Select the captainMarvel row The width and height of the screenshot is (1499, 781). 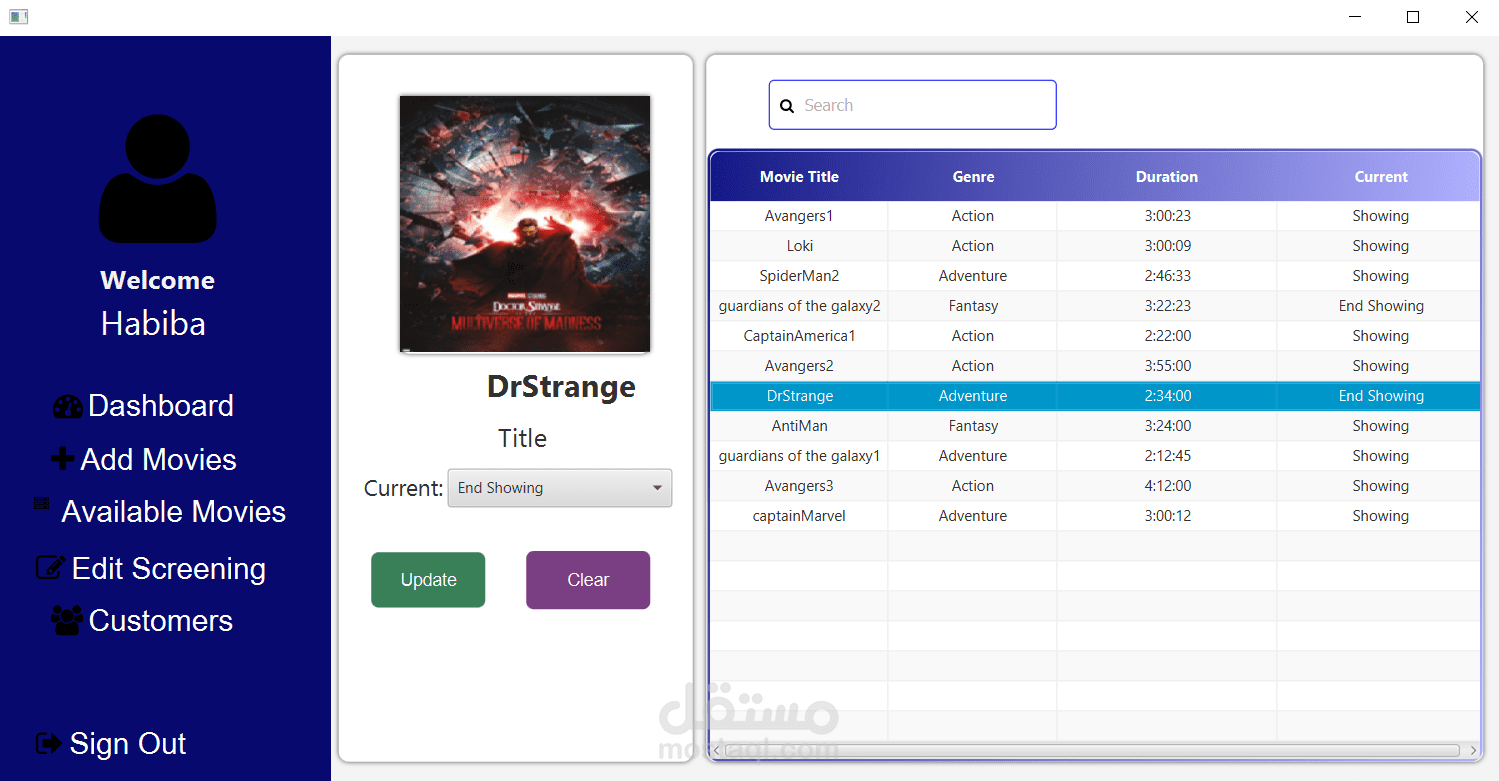[1095, 516]
